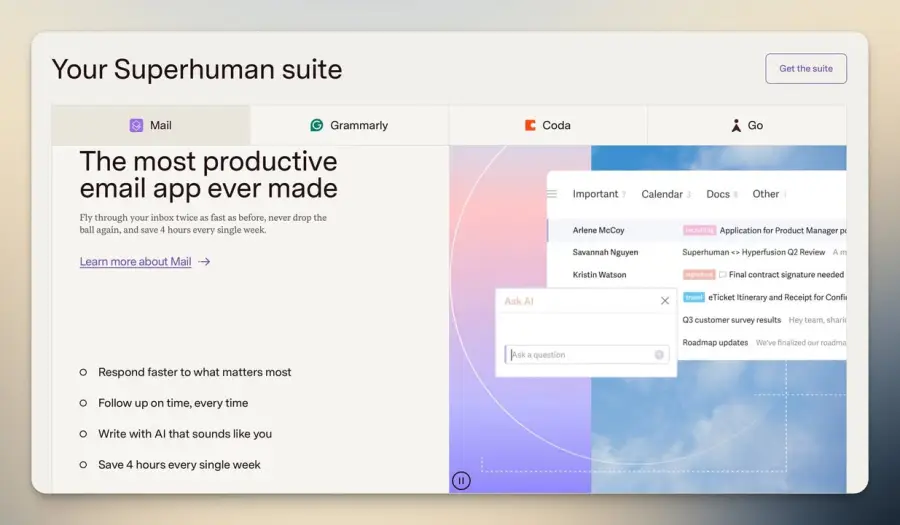Click the eTicket Itinerary and Receipt email
The image size is (900, 525).
pos(777,297)
